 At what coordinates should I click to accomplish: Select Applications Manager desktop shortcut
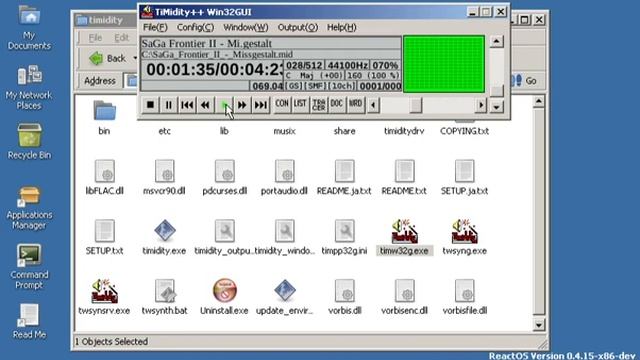[29, 208]
